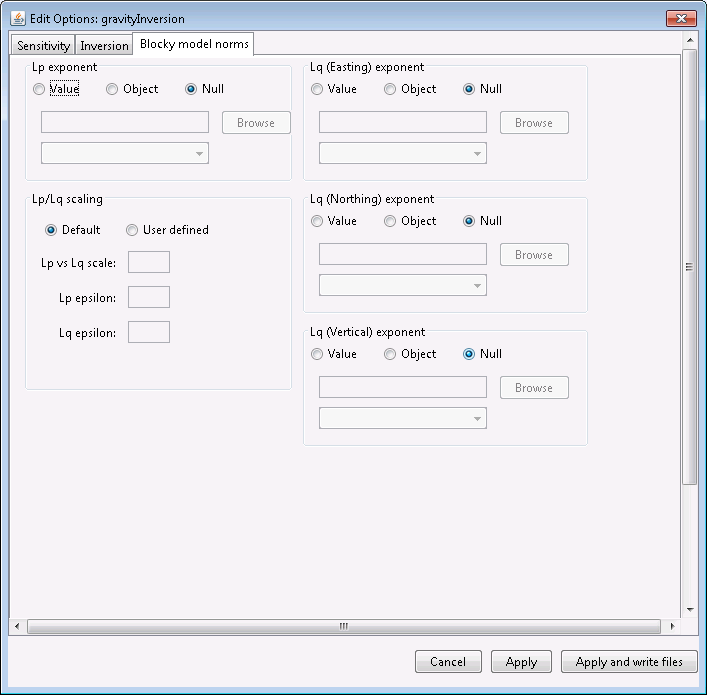Click the vertical scrollbar up arrow
This screenshot has height=695, width=707.
690,41
